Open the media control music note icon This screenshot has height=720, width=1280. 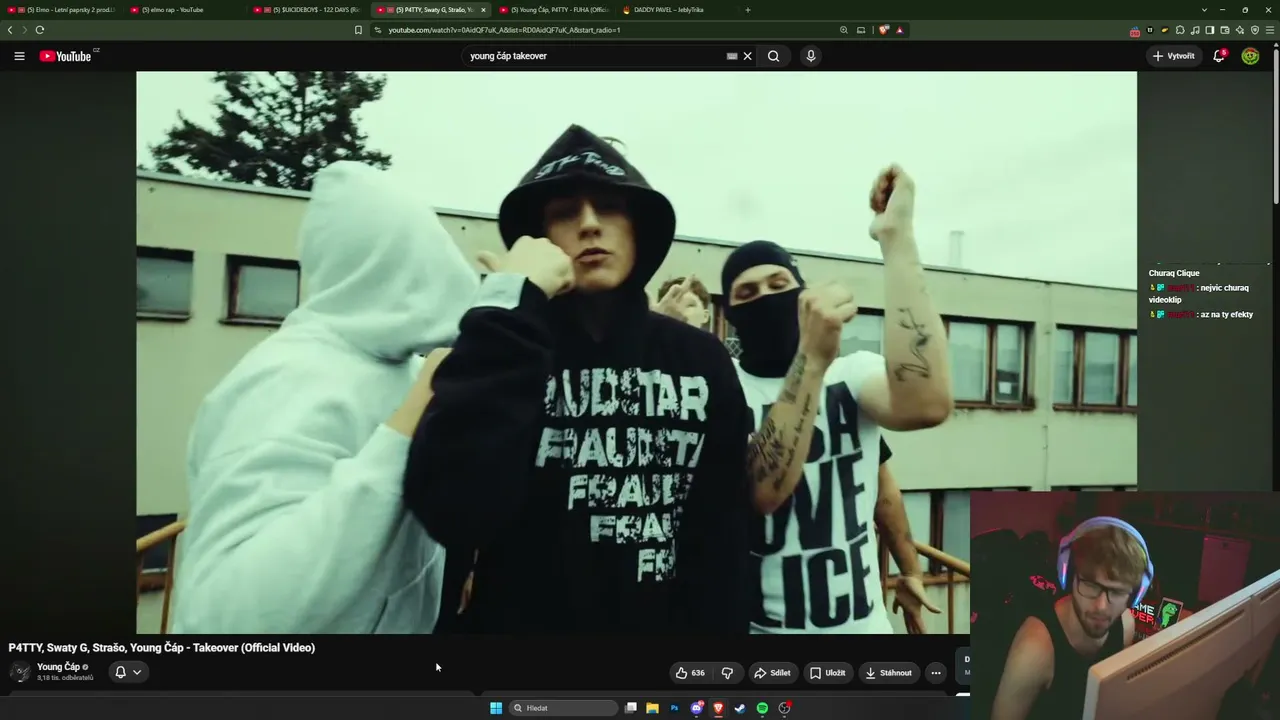click(x=1196, y=30)
